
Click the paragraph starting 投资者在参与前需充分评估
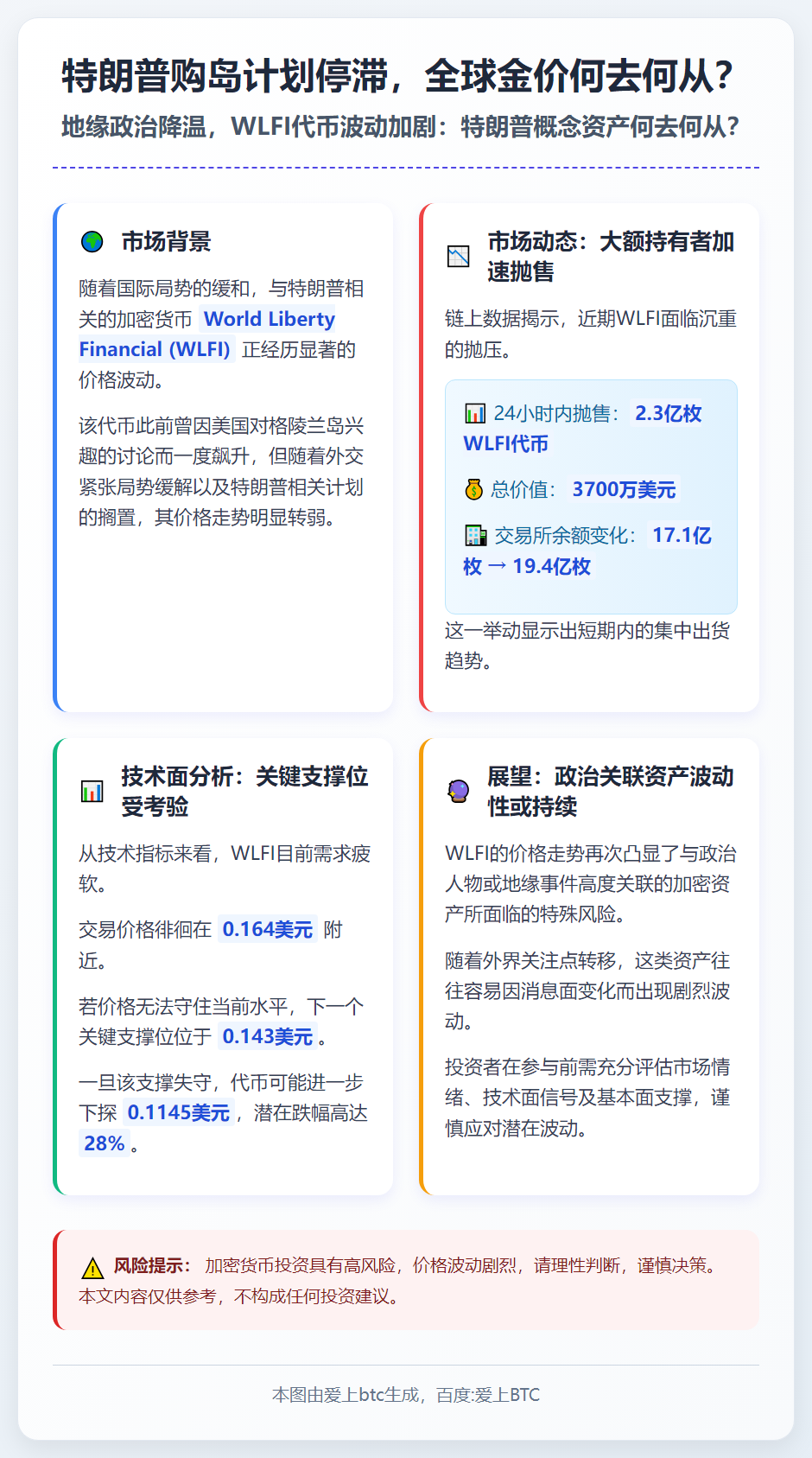(x=587, y=1098)
